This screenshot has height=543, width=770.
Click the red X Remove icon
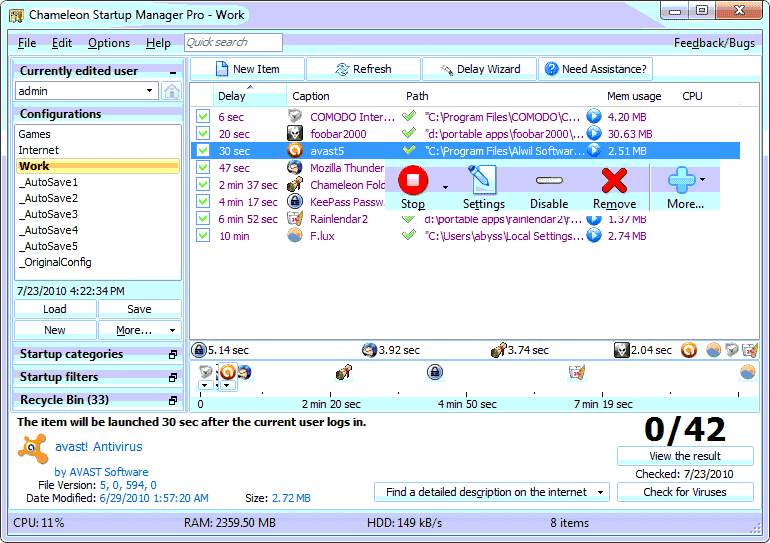(x=614, y=180)
